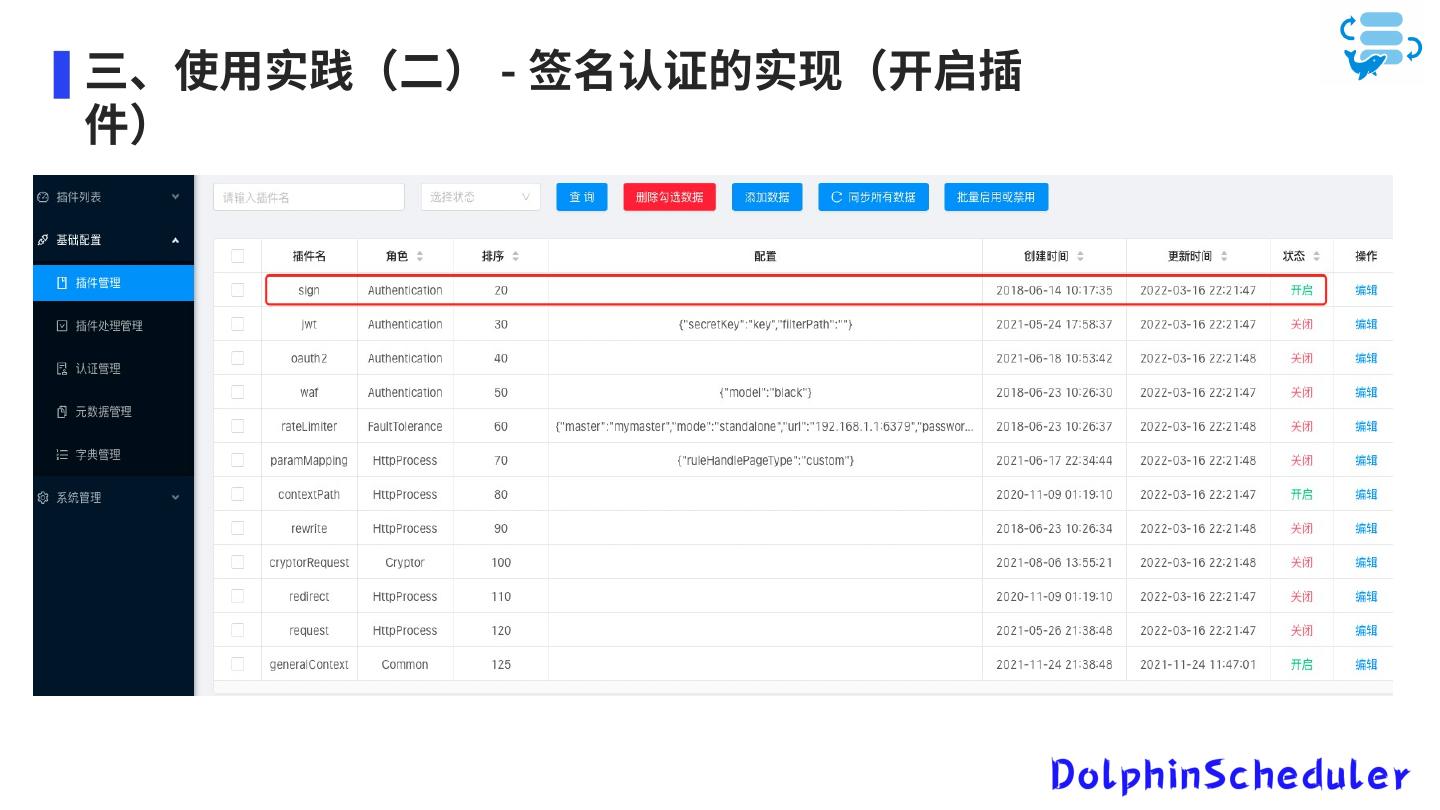Click 编辑 link for the waf plugin
The height and width of the screenshot is (810, 1440).
coord(1366,392)
